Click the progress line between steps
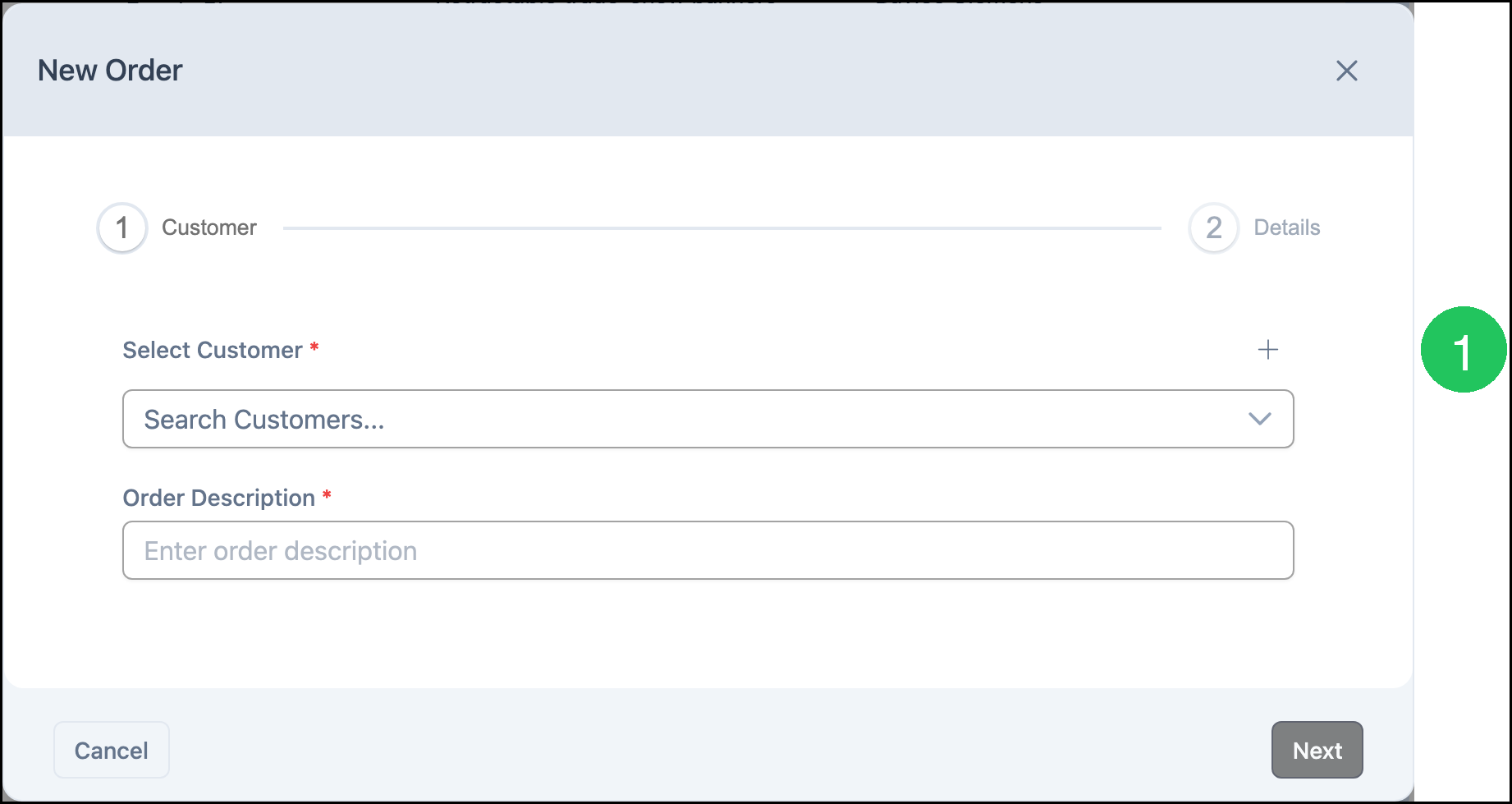The width and height of the screenshot is (1512, 804). tap(722, 228)
